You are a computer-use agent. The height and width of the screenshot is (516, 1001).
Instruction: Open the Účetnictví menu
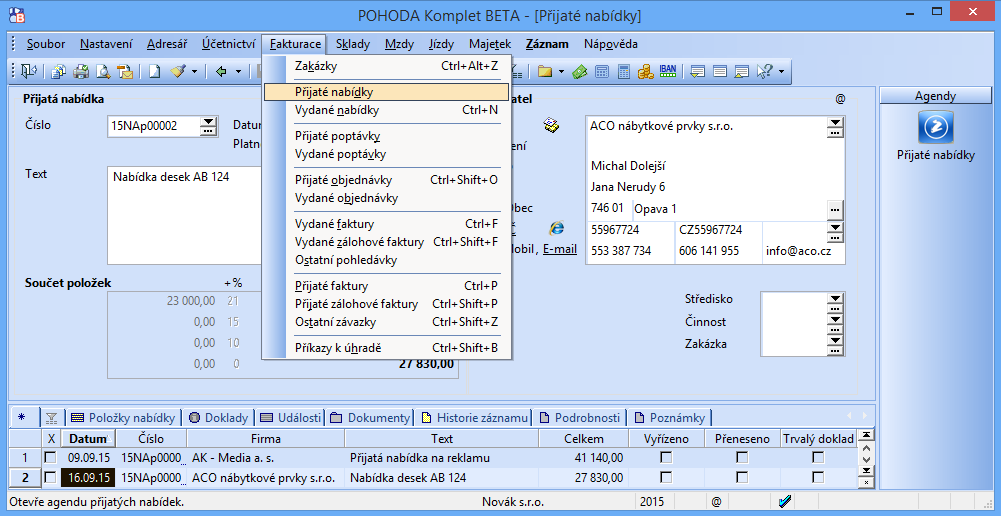click(x=228, y=44)
